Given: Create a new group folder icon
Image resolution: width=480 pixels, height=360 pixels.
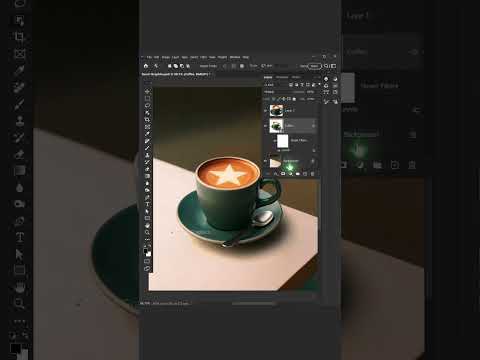Looking at the screenshot, I should [x=298, y=174].
